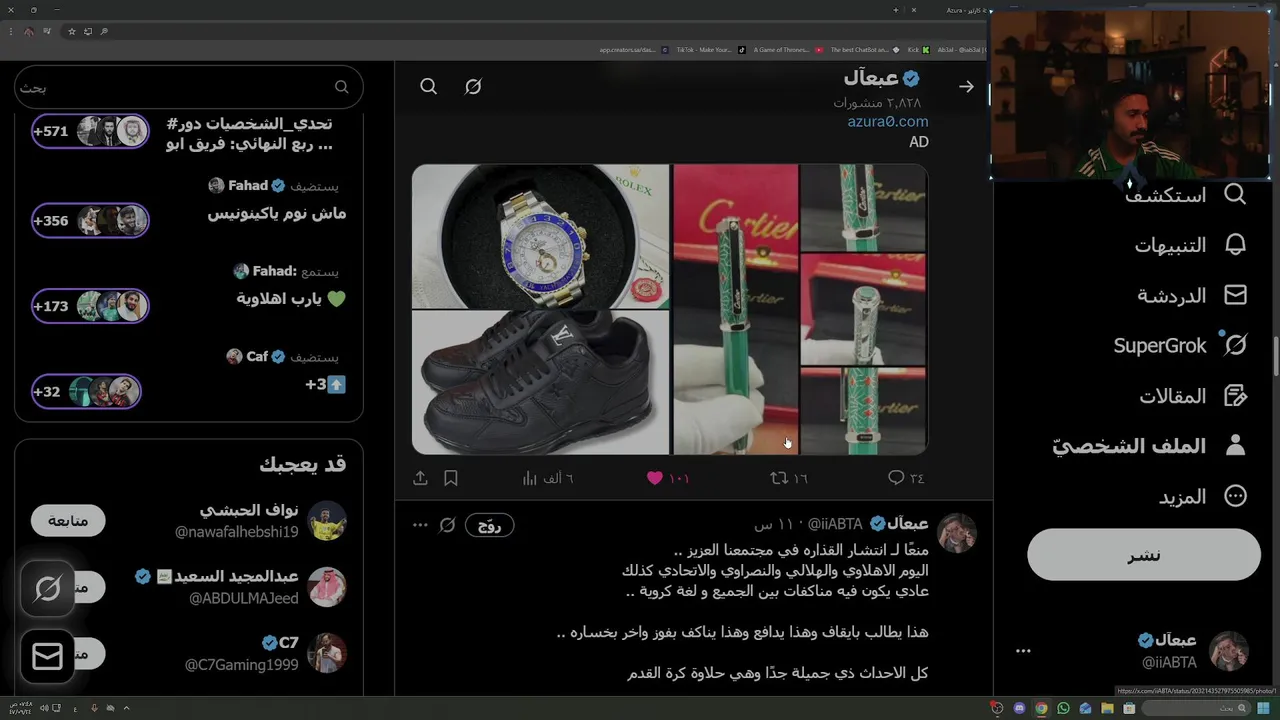
Task: Expand المزيد more menu in the sidebar
Action: pyautogui.click(x=1205, y=496)
